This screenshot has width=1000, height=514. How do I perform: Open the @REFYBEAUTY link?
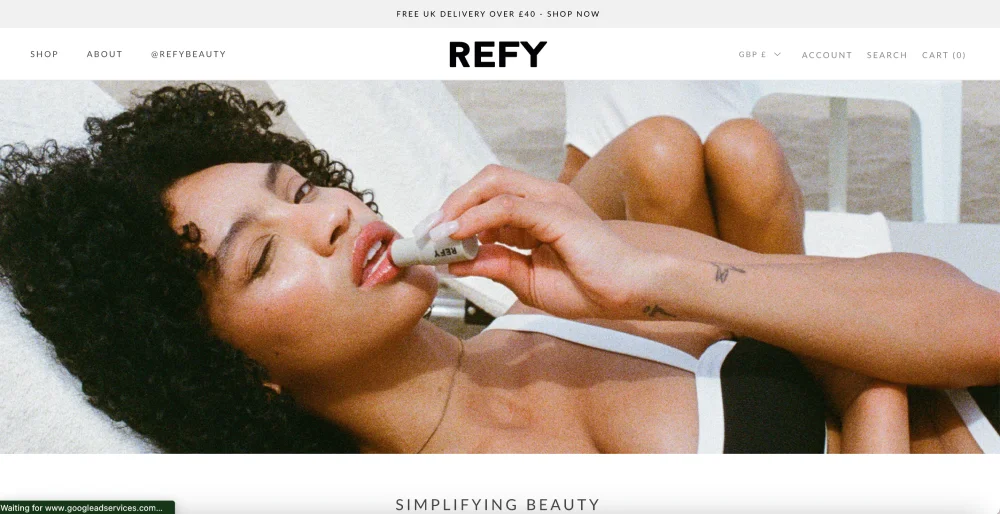point(188,54)
